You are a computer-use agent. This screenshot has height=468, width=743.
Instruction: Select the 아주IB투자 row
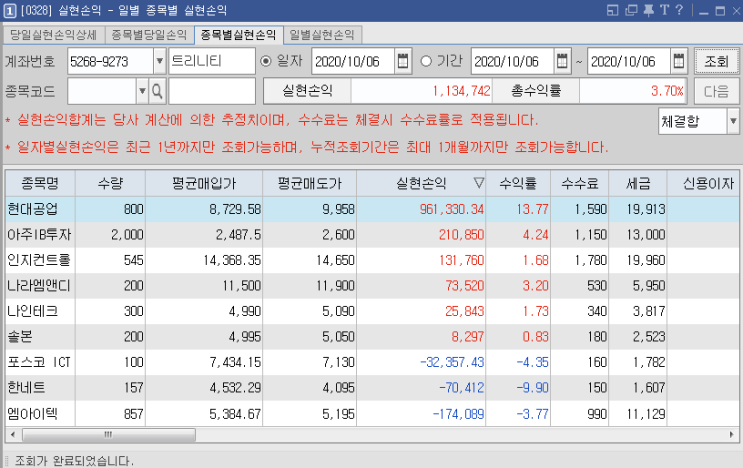click(x=372, y=234)
